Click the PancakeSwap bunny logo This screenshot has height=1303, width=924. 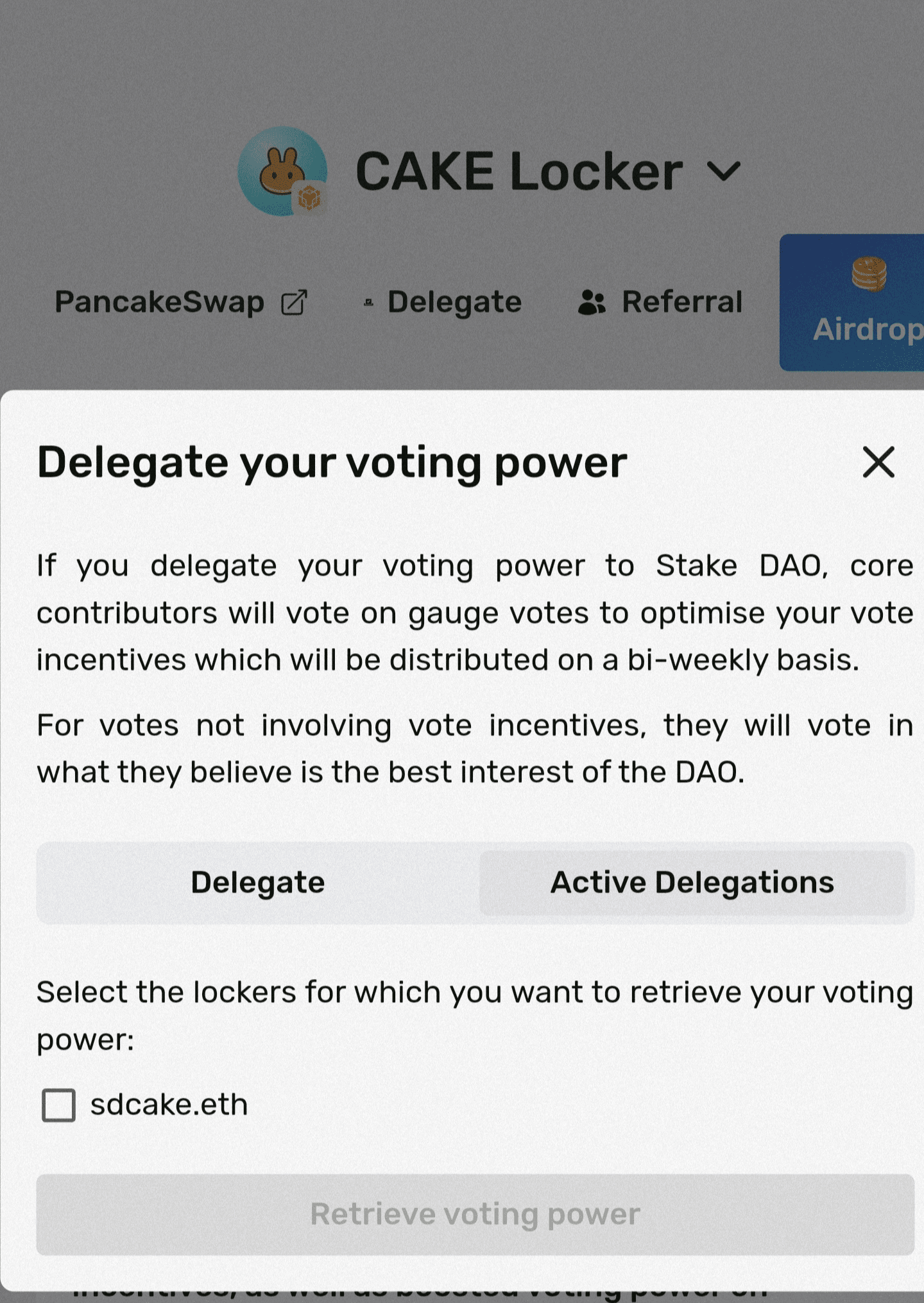[x=280, y=169]
